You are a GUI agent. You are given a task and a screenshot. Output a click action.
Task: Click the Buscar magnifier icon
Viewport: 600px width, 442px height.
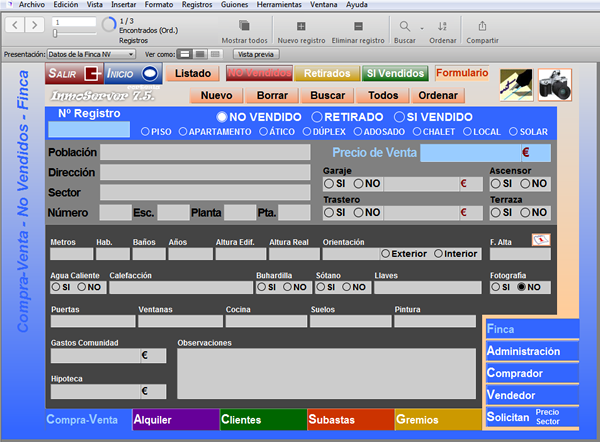[404, 26]
